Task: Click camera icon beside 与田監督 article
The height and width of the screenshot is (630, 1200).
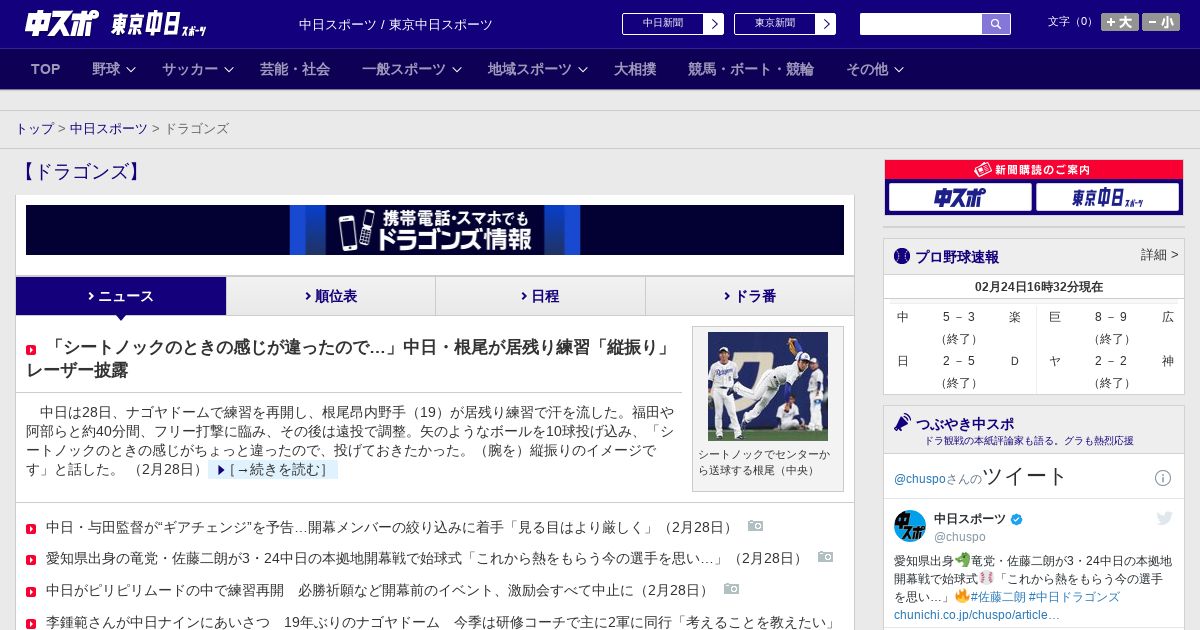Action: 755,526
